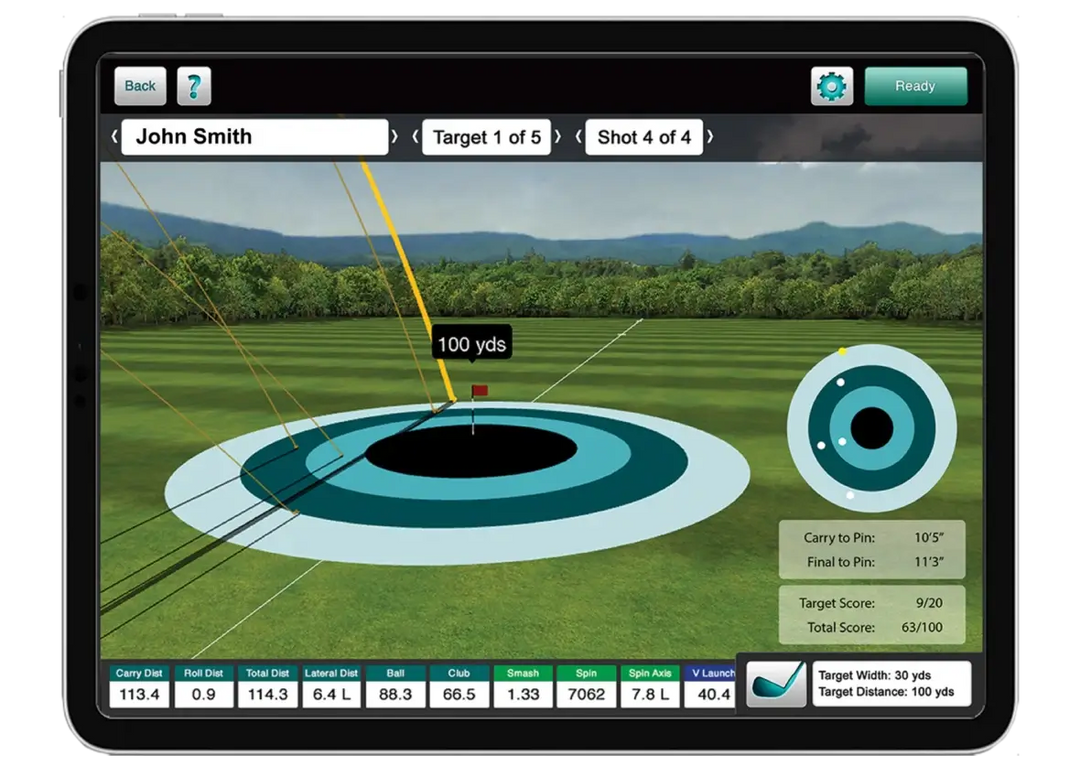Open the John Smith player name selector
Viewport: 1080px width, 766px height.
tap(255, 137)
